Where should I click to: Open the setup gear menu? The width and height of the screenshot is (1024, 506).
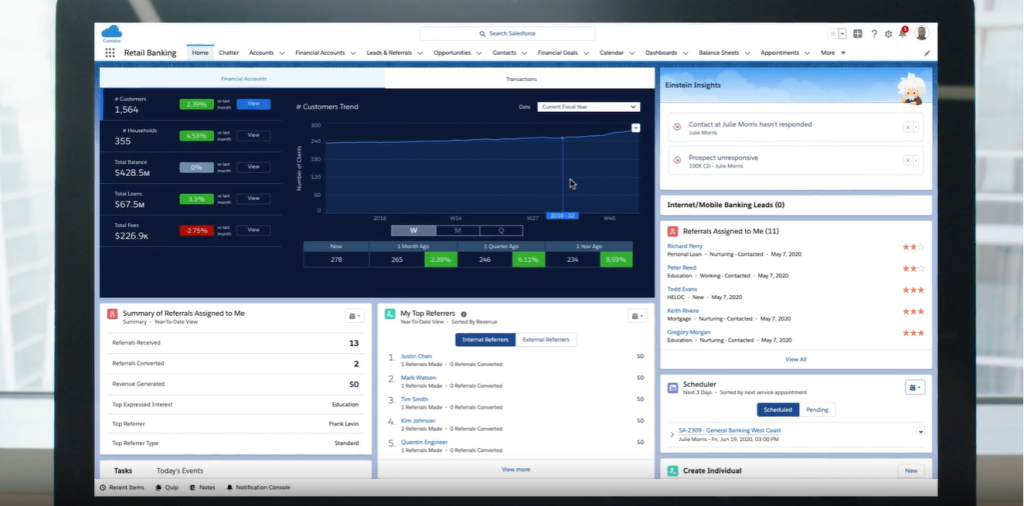click(888, 34)
